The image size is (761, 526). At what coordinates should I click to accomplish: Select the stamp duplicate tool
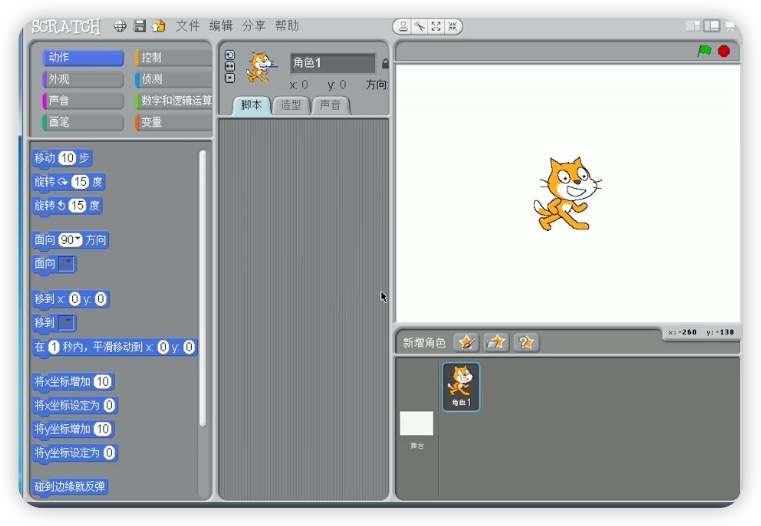[x=403, y=27]
